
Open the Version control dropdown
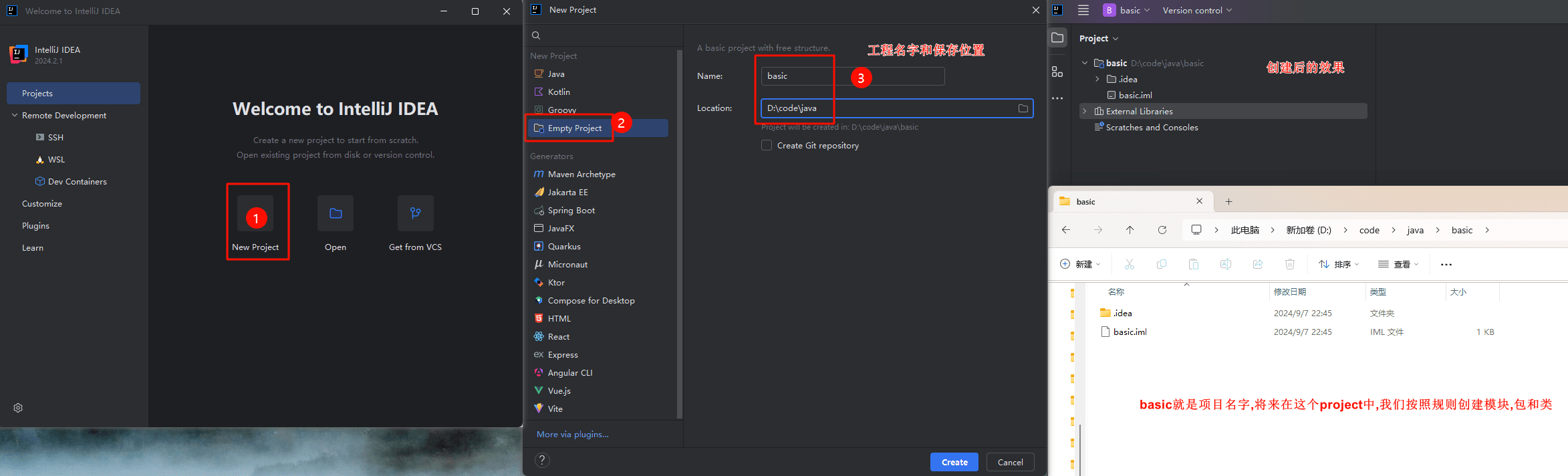1197,10
